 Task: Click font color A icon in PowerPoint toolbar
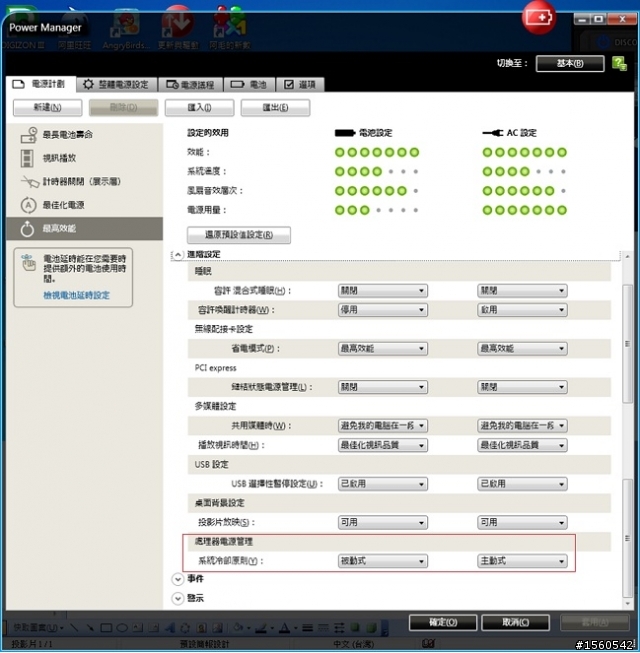point(284,627)
